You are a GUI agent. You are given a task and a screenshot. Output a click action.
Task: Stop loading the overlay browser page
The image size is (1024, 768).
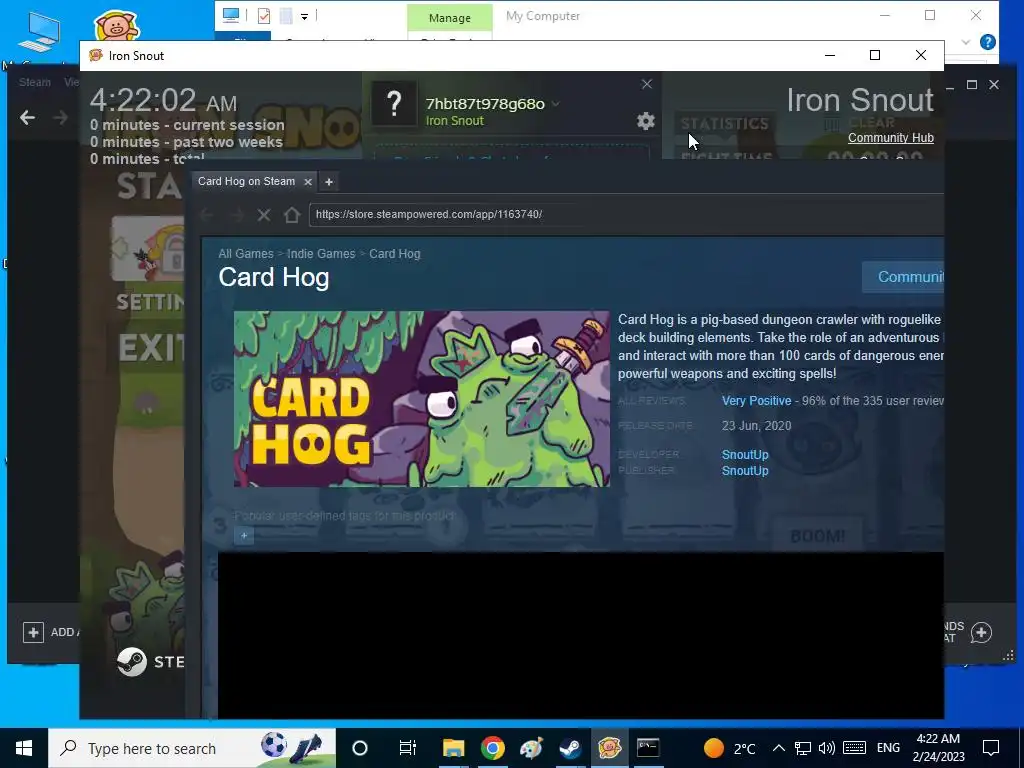264,215
